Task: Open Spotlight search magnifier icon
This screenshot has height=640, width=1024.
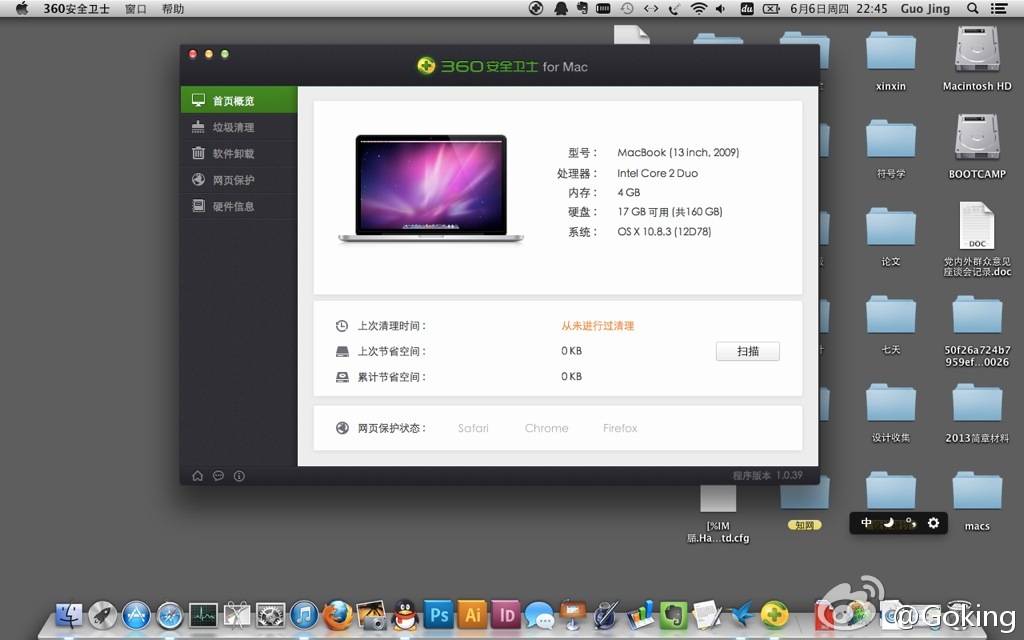Action: 973,8
